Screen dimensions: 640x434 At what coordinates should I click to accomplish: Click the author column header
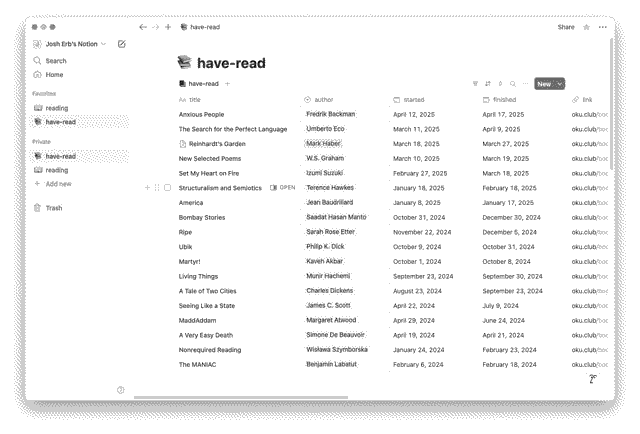(319, 100)
